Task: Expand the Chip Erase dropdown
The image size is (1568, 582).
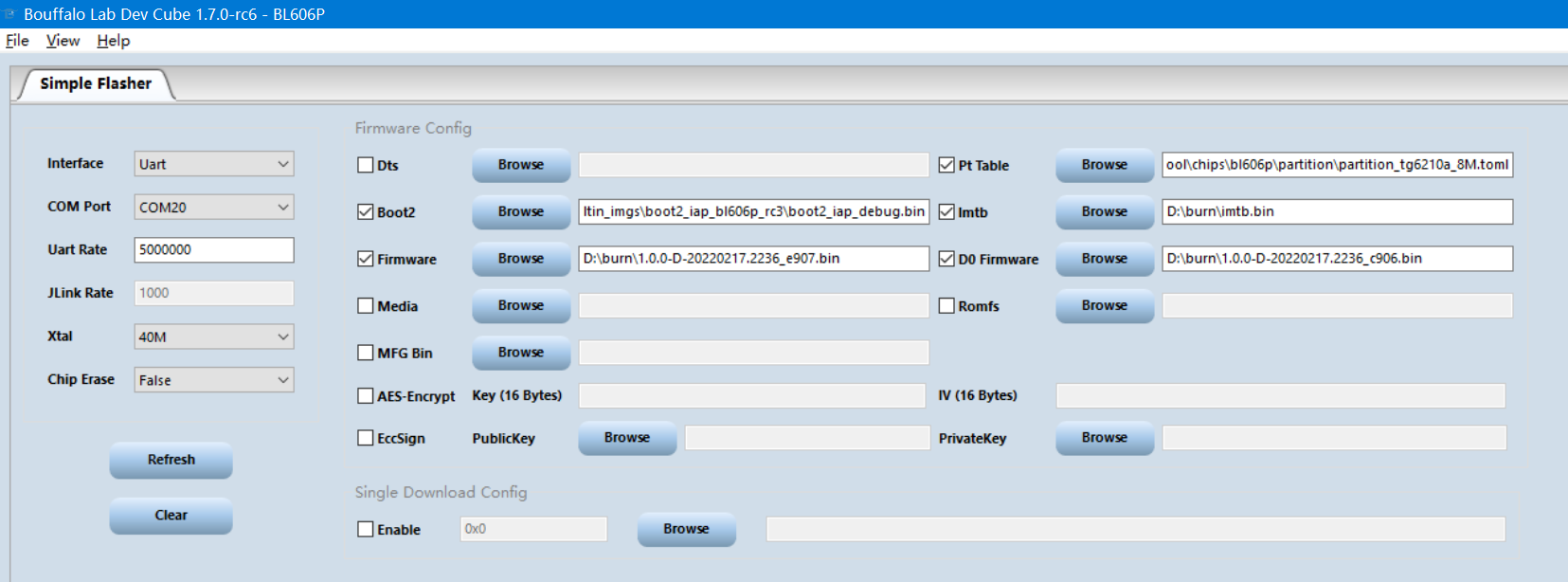Action: click(214, 380)
